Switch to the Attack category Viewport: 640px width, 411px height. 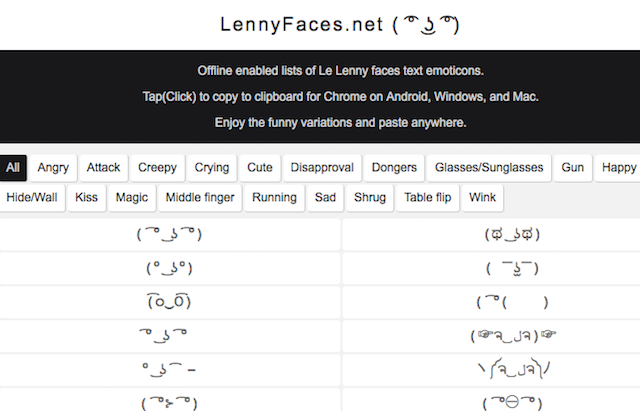click(x=103, y=168)
